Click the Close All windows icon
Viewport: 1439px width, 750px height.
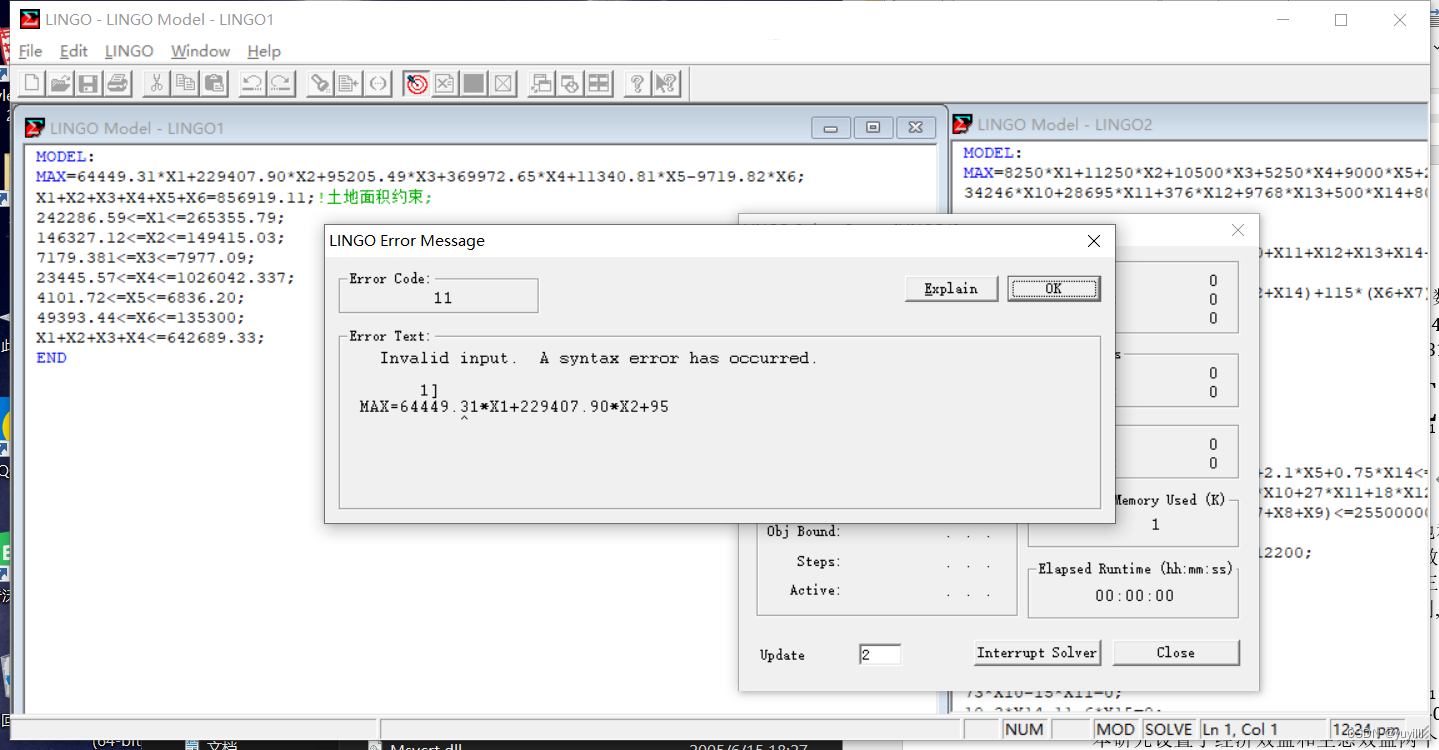[x=570, y=83]
